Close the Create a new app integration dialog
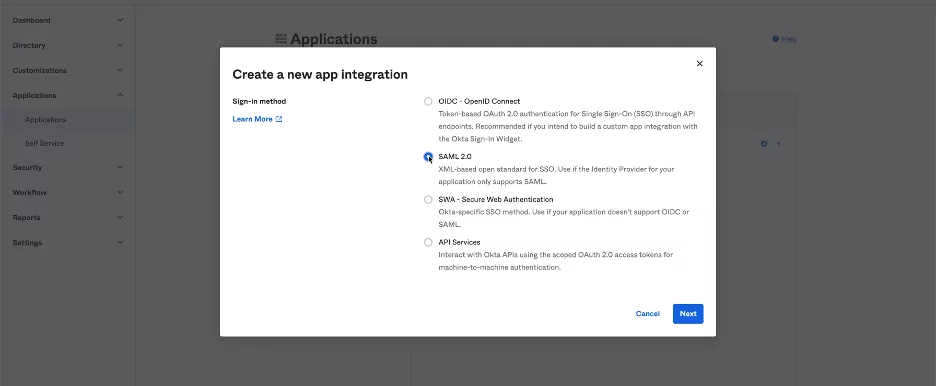The width and height of the screenshot is (936, 386). click(700, 63)
